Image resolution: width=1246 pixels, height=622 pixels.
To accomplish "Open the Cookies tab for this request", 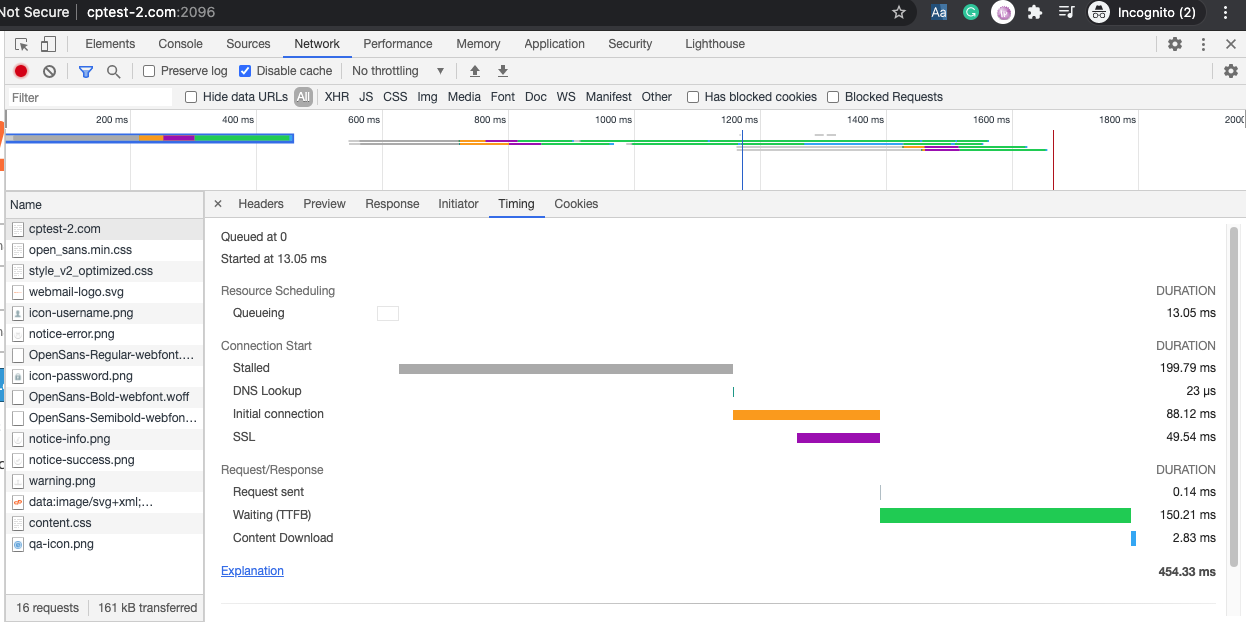I will point(576,204).
